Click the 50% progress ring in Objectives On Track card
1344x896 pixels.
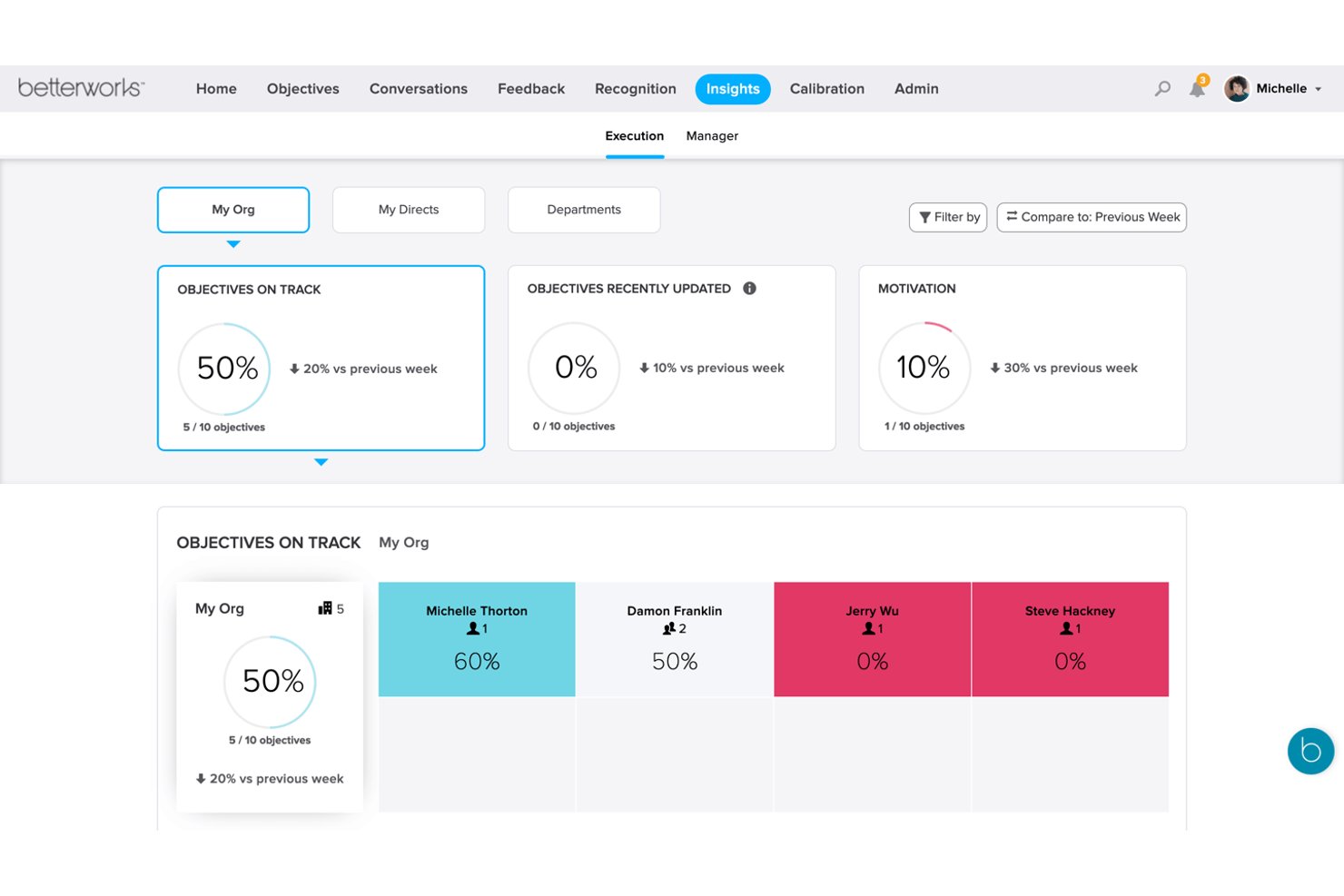[224, 369]
